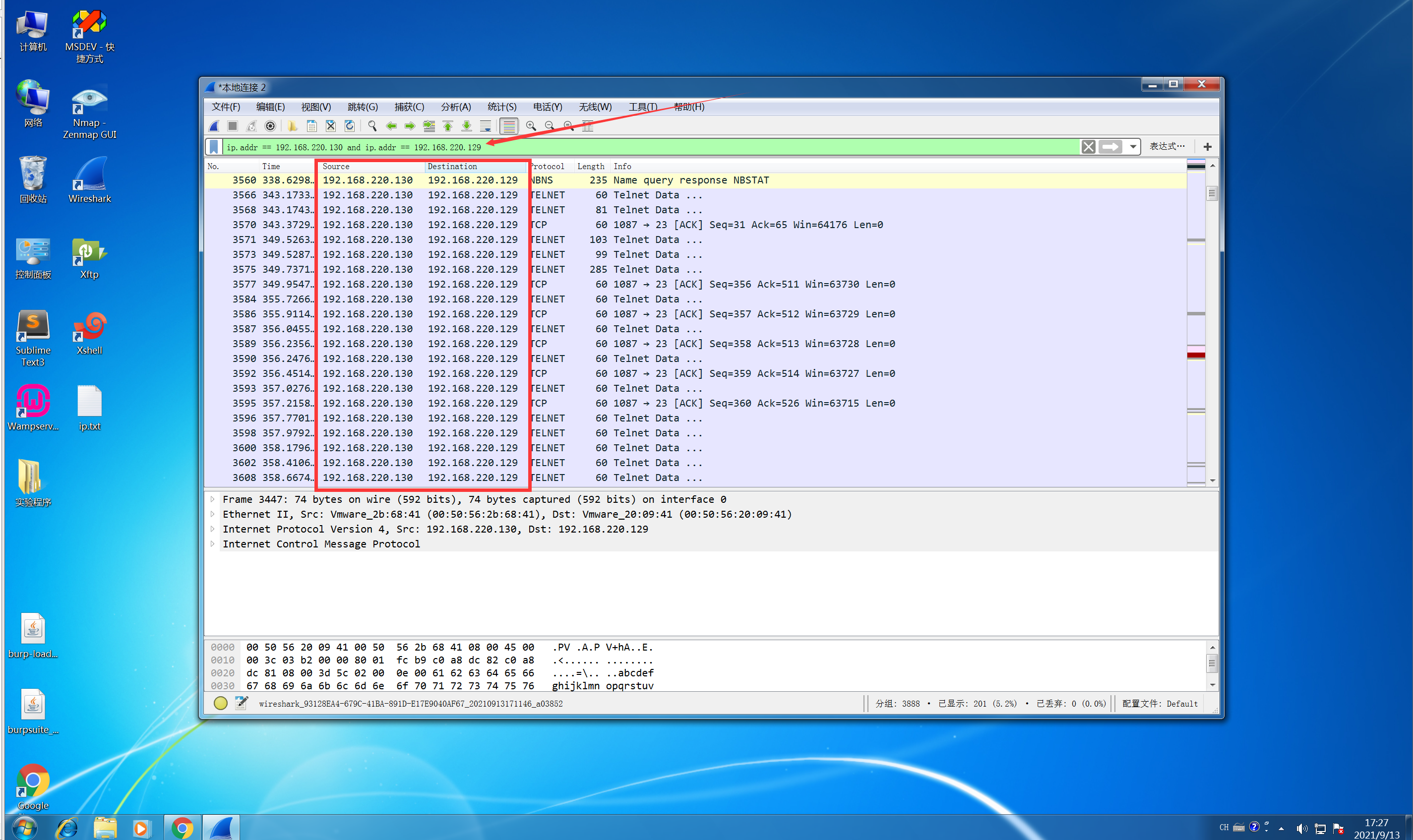Restart the current capture

tap(251, 126)
